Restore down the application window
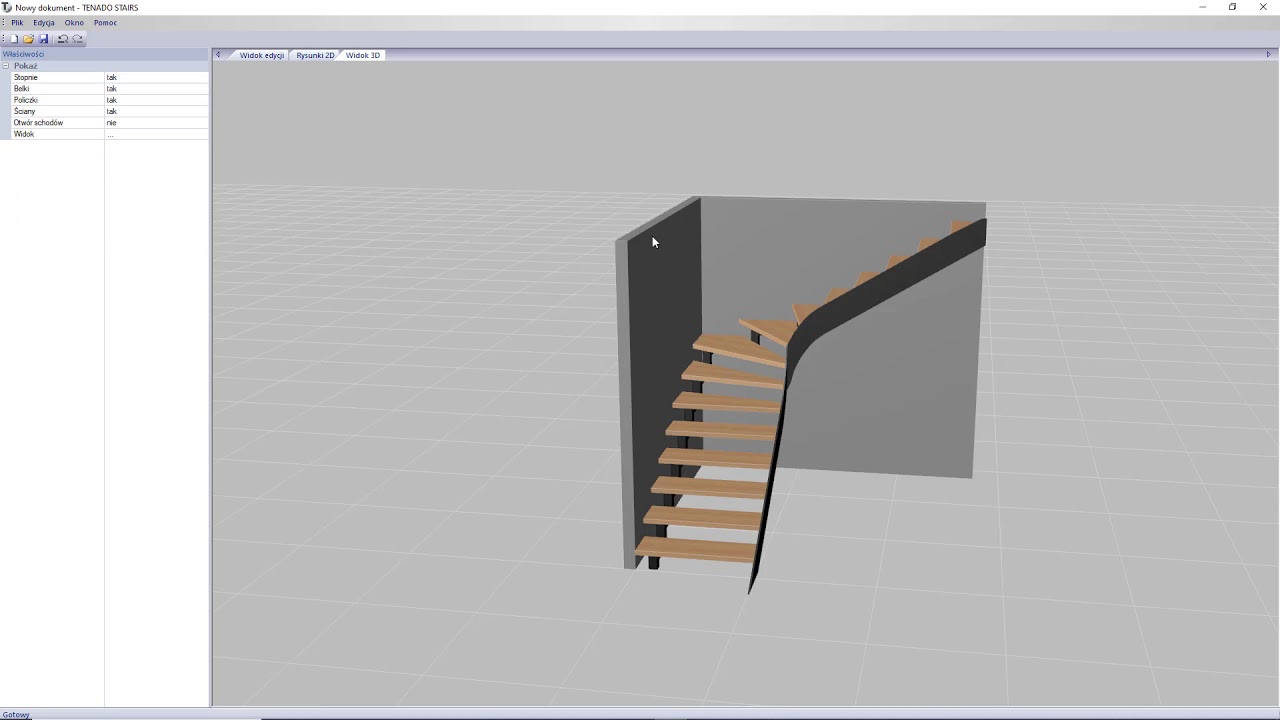 [x=1233, y=7]
